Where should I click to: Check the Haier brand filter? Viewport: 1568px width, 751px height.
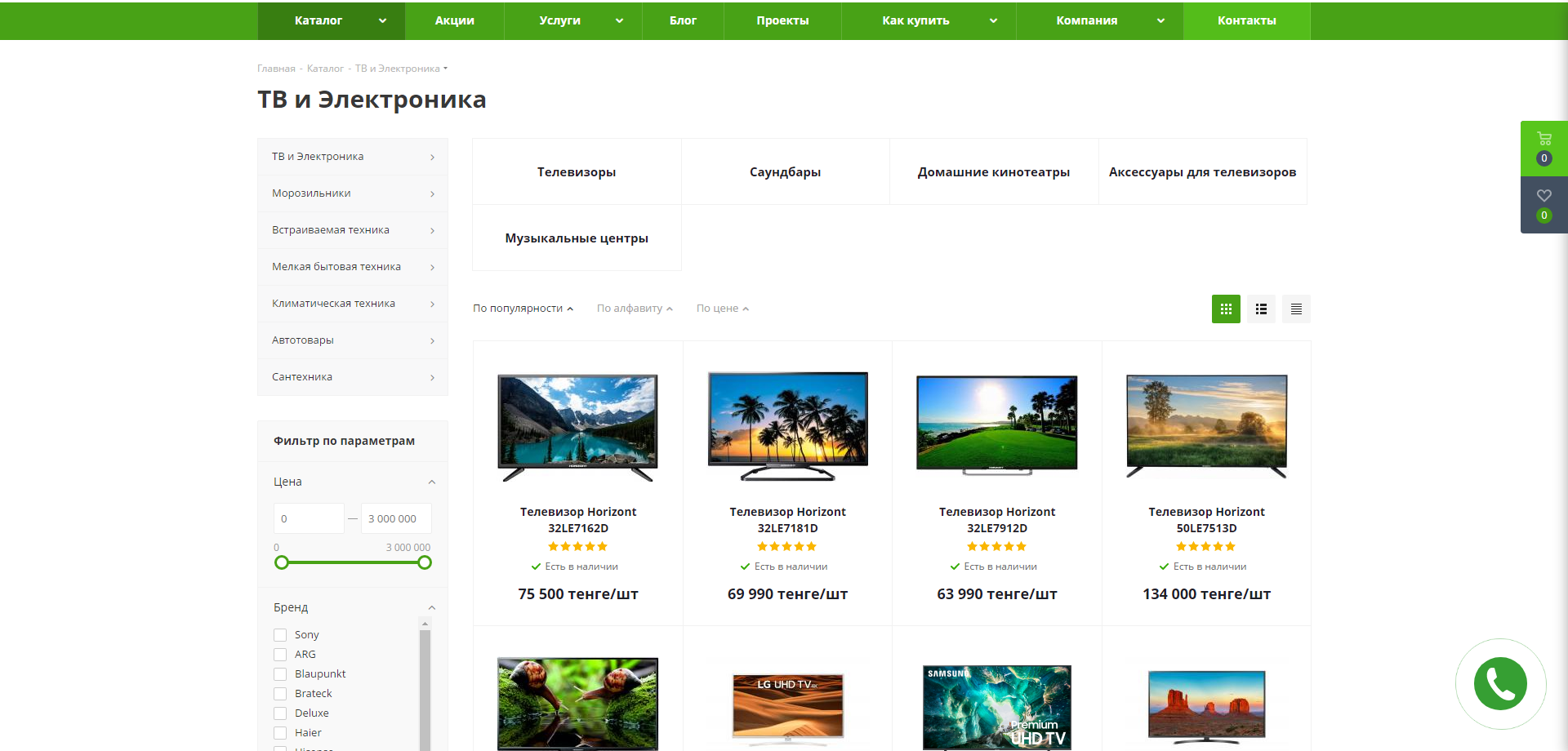pyautogui.click(x=280, y=733)
